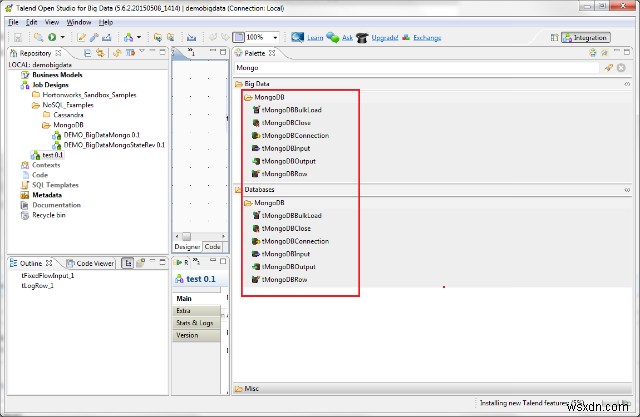Screen dimensions: 640x417
Task: Switch to the Designer editor tab
Action: pos(187,246)
